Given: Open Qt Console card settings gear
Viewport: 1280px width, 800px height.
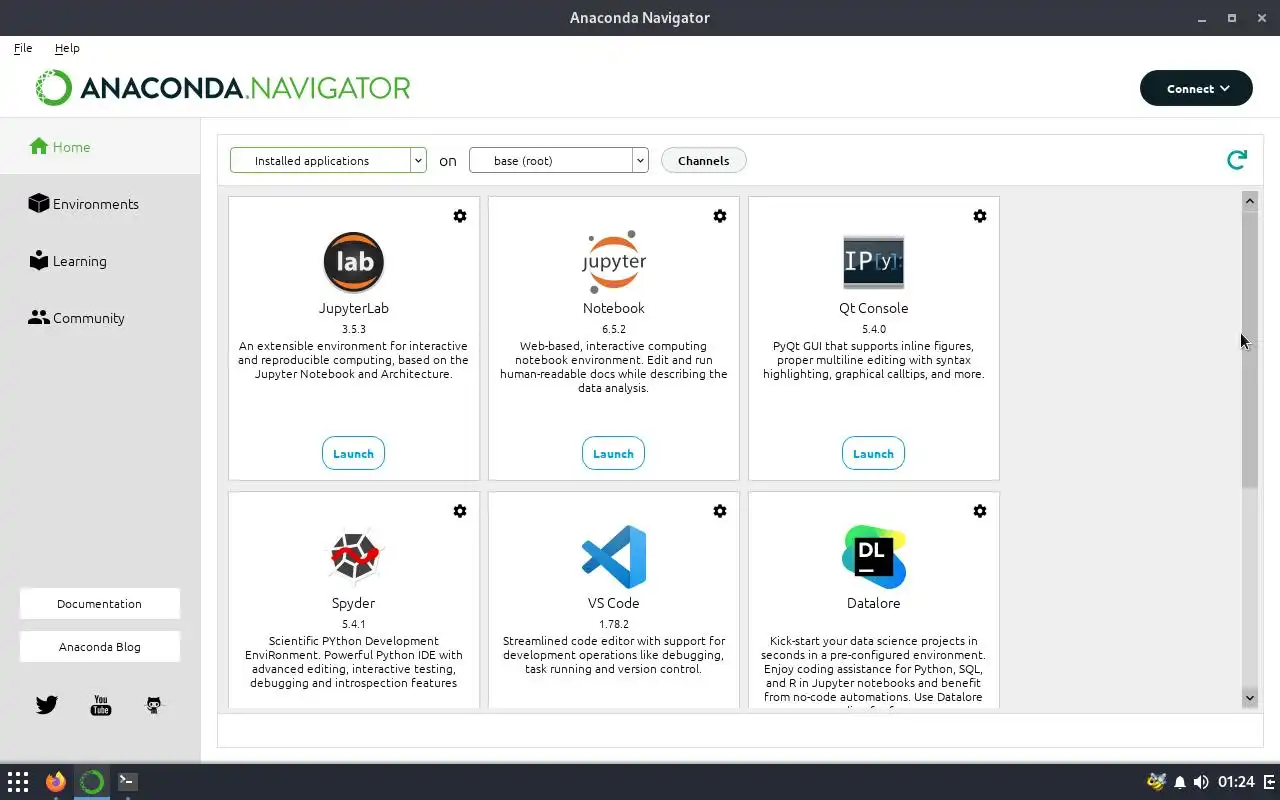Looking at the screenshot, I should click(x=980, y=216).
